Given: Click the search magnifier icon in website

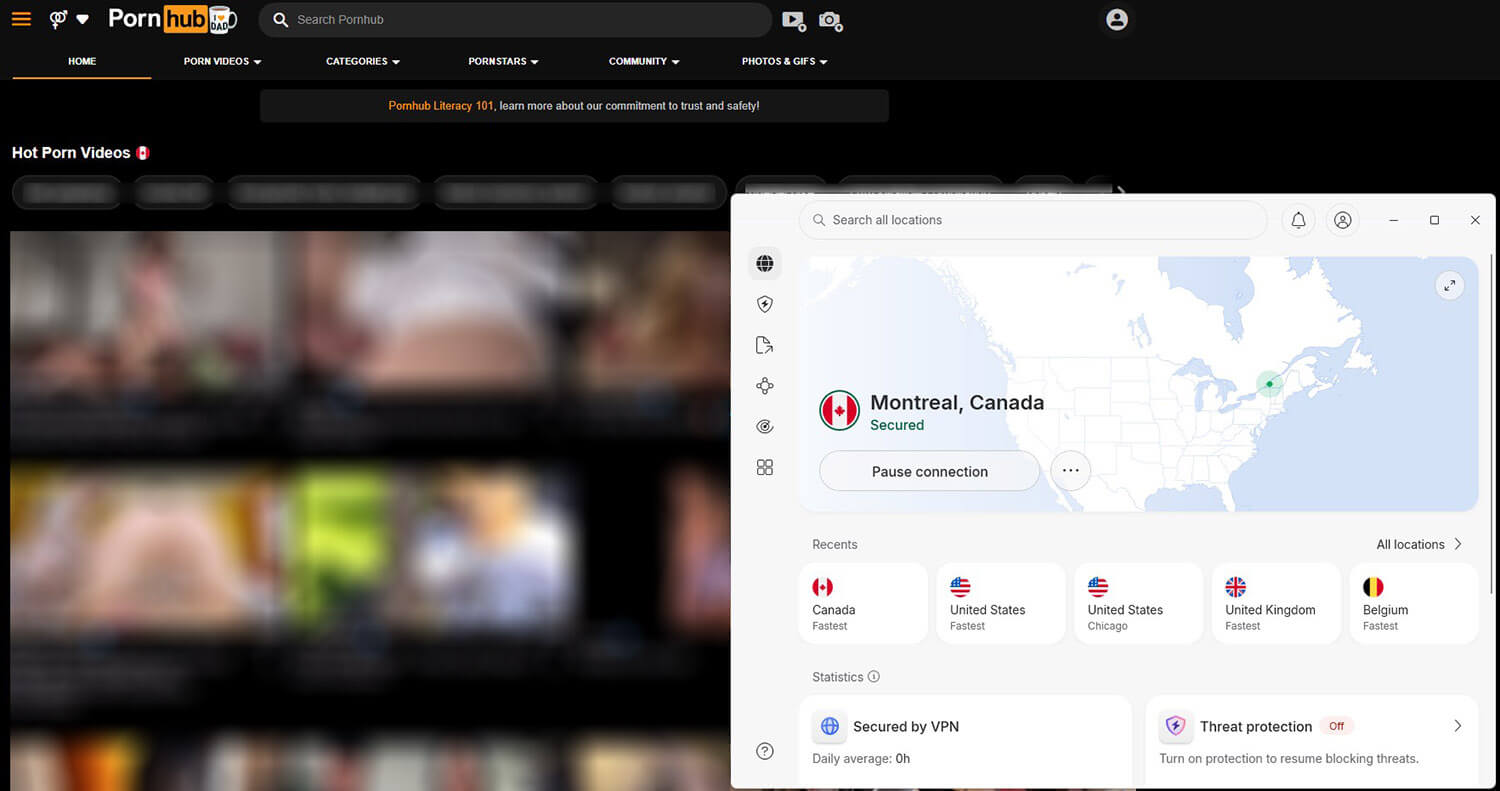Looking at the screenshot, I should click(x=281, y=20).
